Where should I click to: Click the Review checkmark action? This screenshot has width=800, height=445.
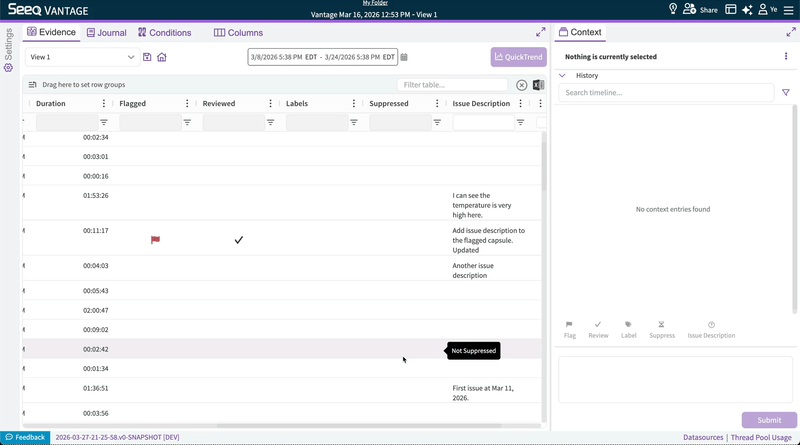[x=598, y=330]
